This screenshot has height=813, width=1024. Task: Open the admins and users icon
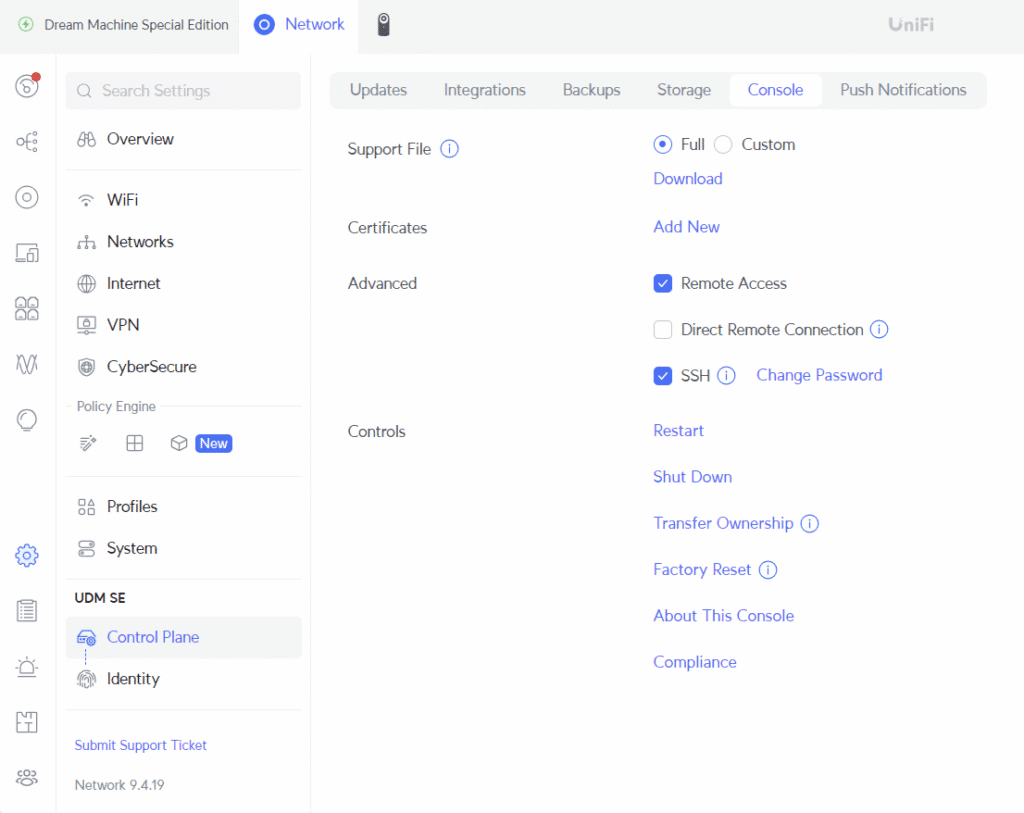pos(27,777)
